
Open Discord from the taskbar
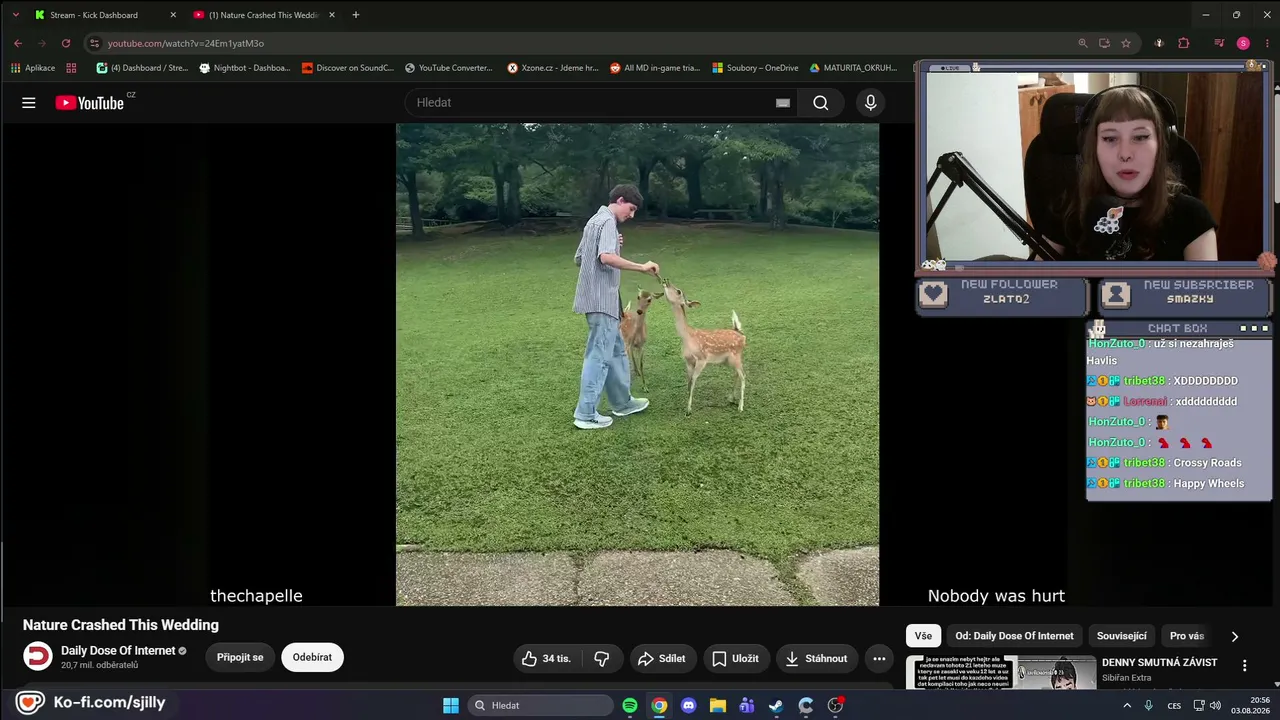[688, 705]
